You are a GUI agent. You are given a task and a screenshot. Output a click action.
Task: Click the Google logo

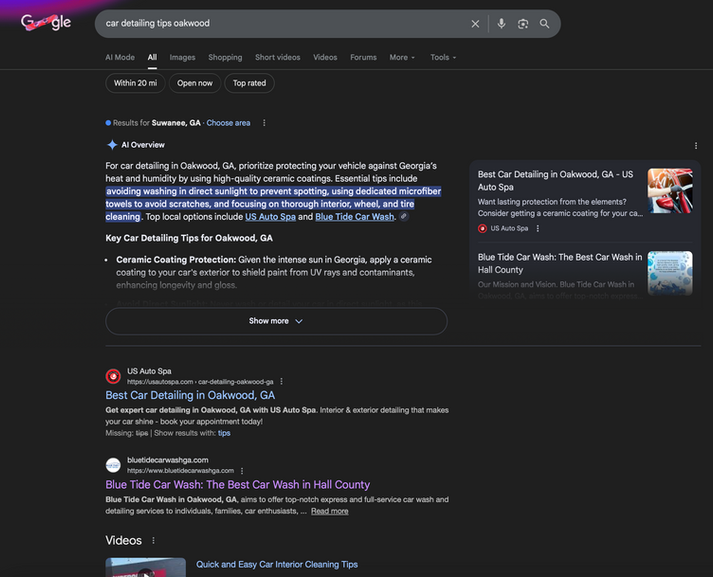point(46,22)
